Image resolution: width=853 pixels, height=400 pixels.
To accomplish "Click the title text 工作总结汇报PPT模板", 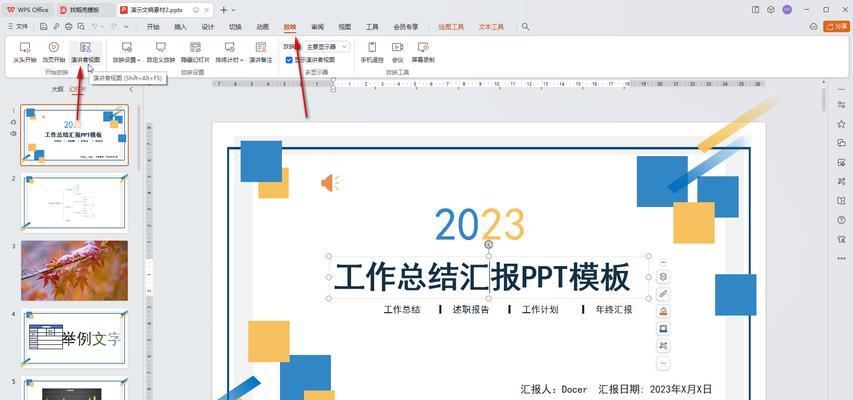I will (482, 277).
